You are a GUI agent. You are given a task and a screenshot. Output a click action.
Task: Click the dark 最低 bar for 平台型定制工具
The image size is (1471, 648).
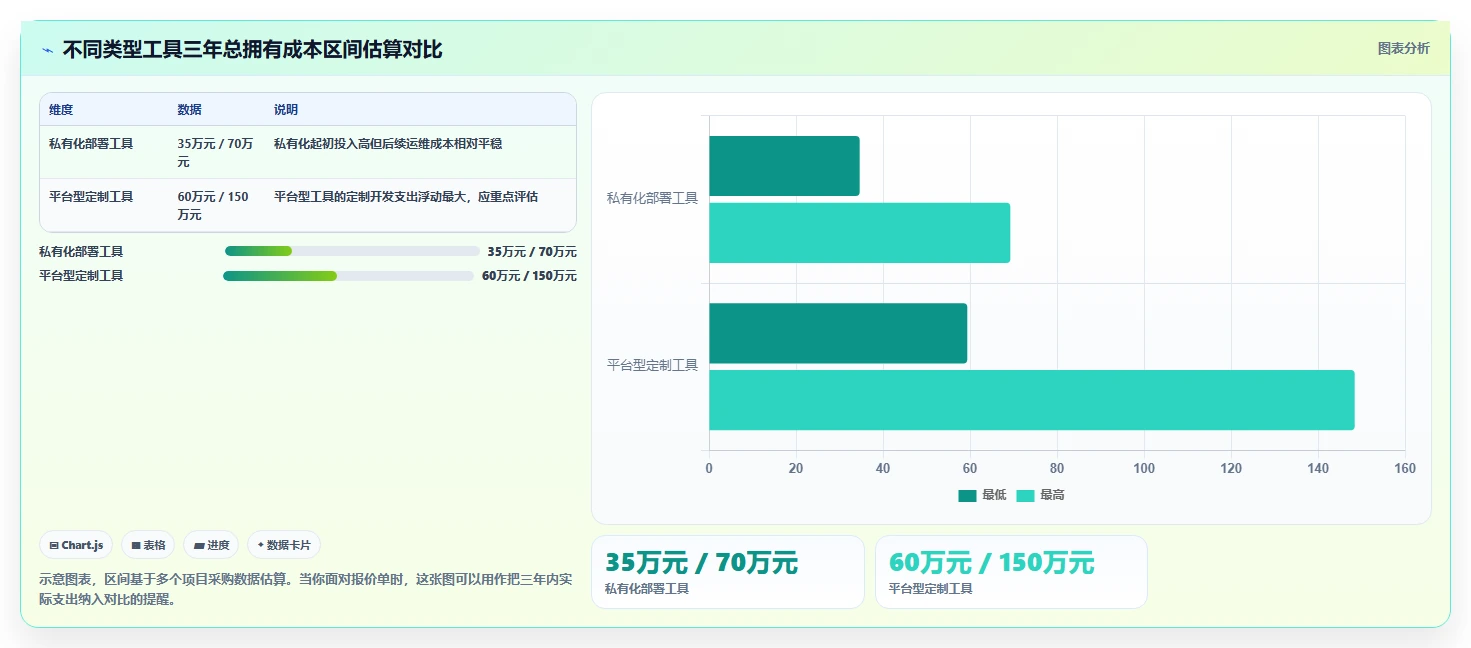(x=838, y=333)
